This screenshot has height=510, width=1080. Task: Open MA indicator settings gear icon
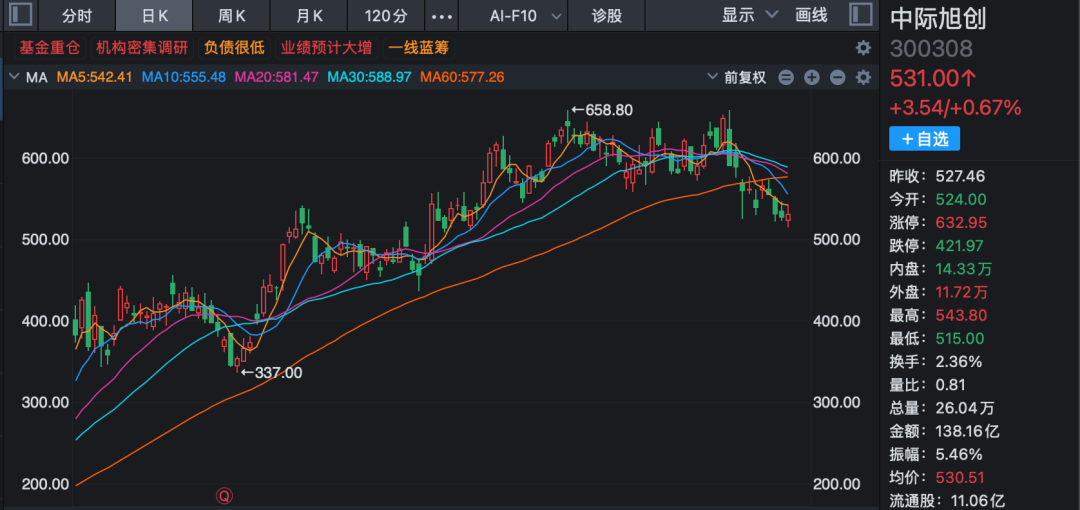(863, 77)
